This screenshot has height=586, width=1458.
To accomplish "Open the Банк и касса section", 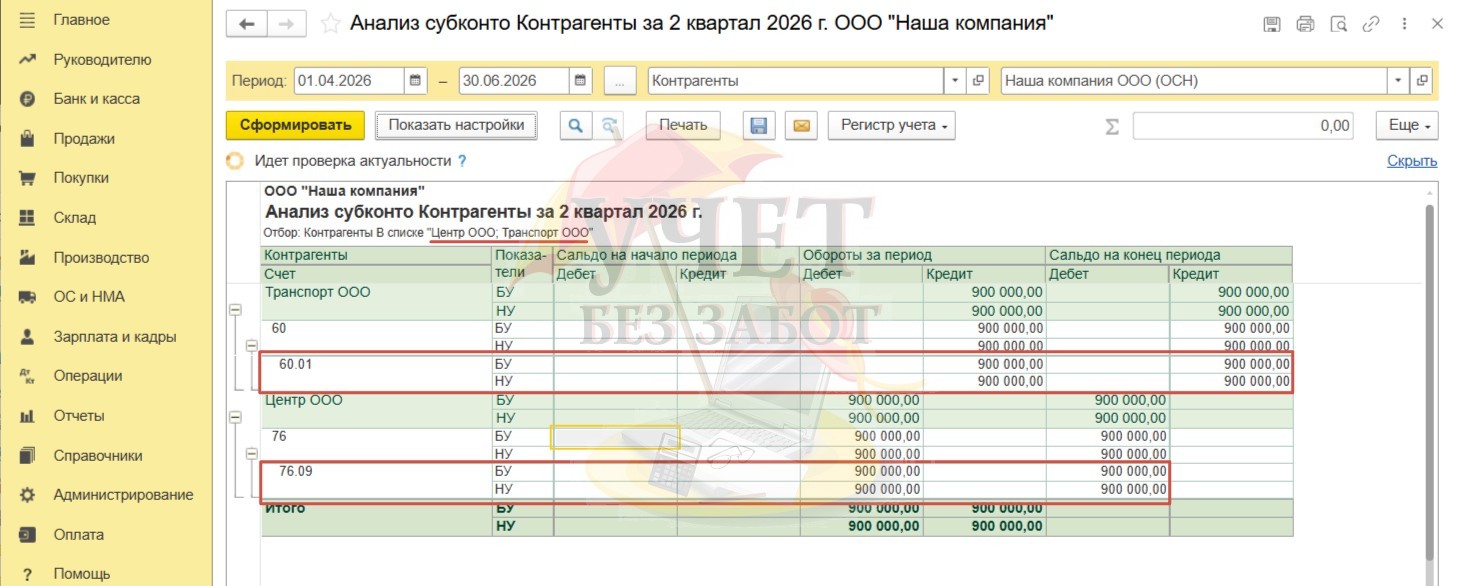I will 96,99.
